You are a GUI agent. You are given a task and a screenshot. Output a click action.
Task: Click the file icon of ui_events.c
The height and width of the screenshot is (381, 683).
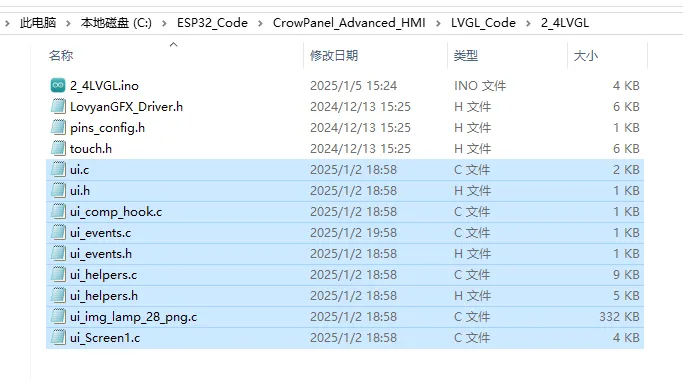58,233
